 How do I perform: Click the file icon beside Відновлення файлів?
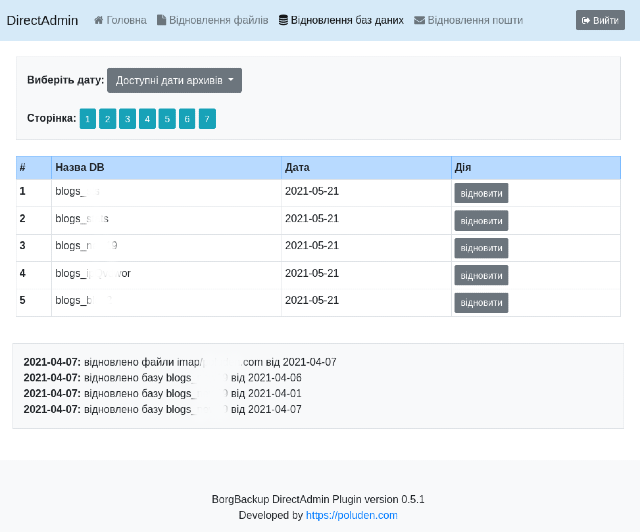161,20
